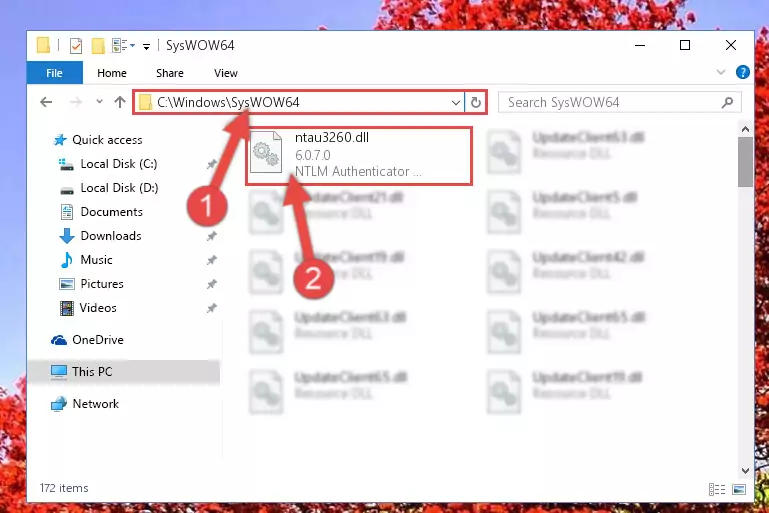Screen dimensions: 769x513
Task: Click the Properties checkmark icon in title bar
Action: pos(76,46)
